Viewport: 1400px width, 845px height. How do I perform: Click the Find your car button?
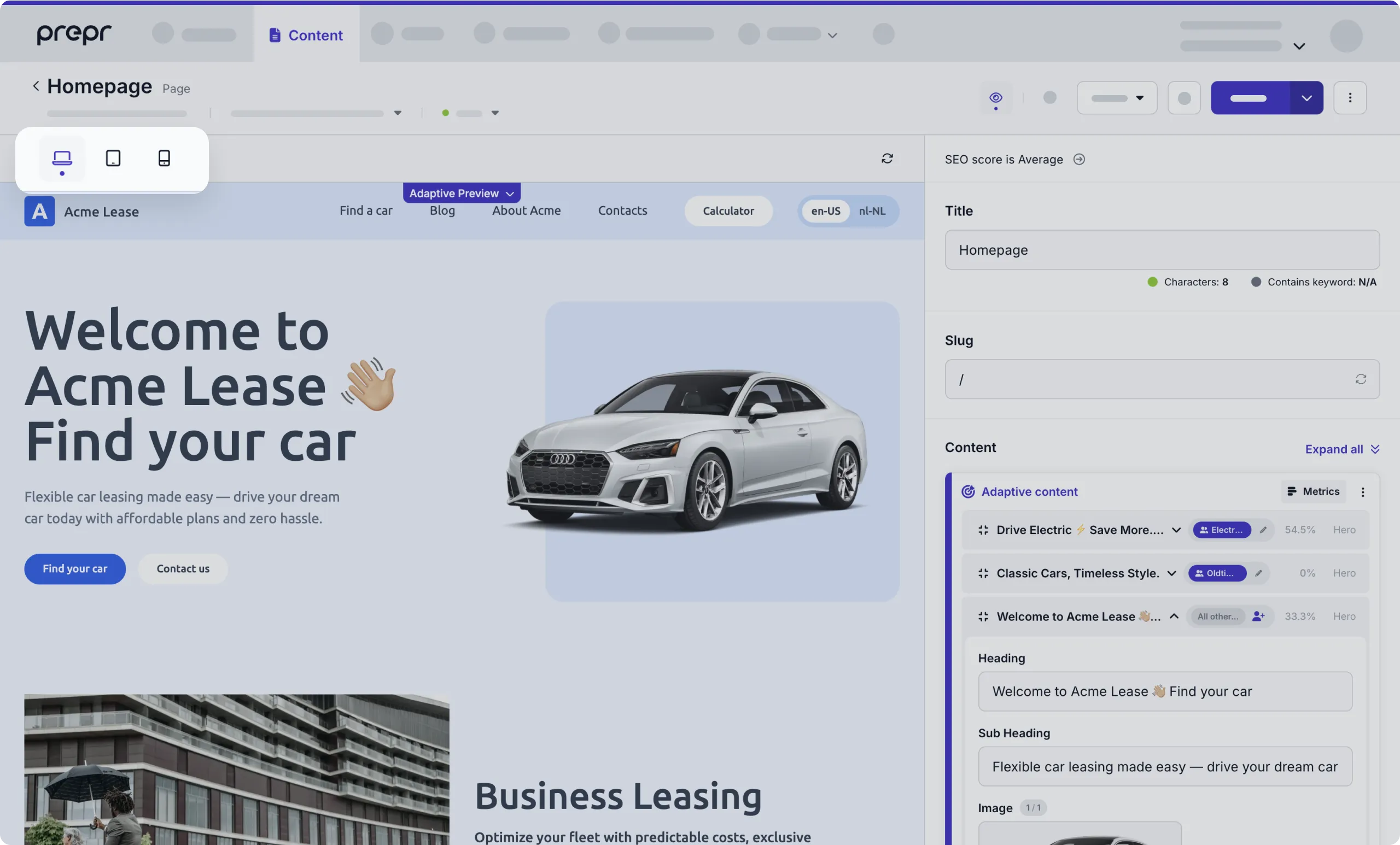pyautogui.click(x=75, y=569)
